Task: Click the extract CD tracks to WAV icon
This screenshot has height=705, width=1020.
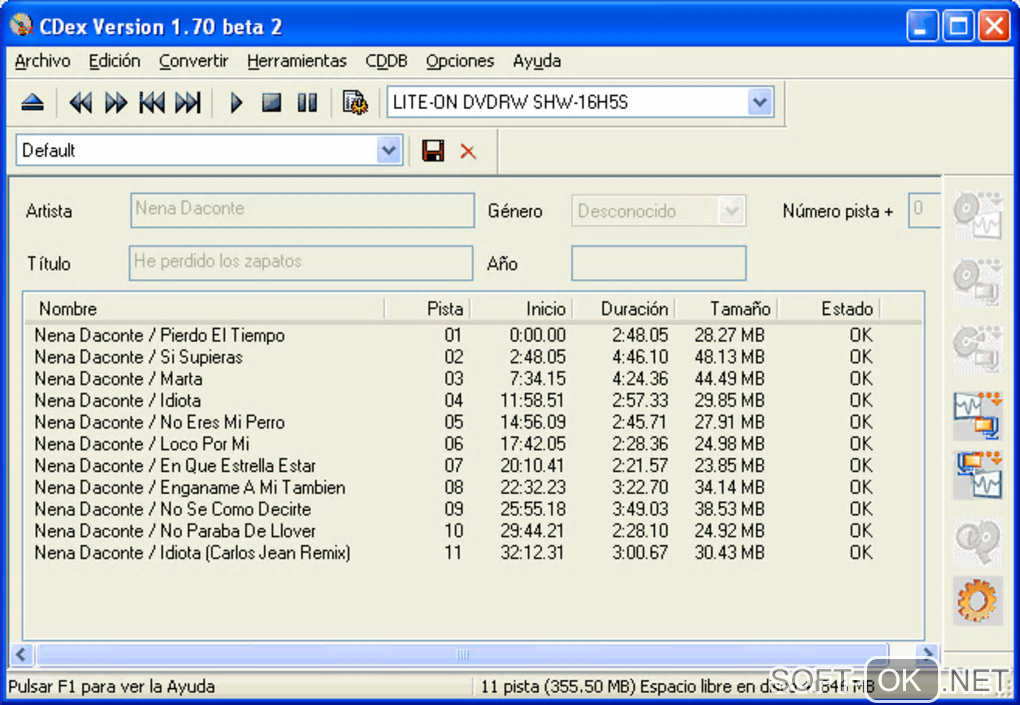Action: point(978,215)
